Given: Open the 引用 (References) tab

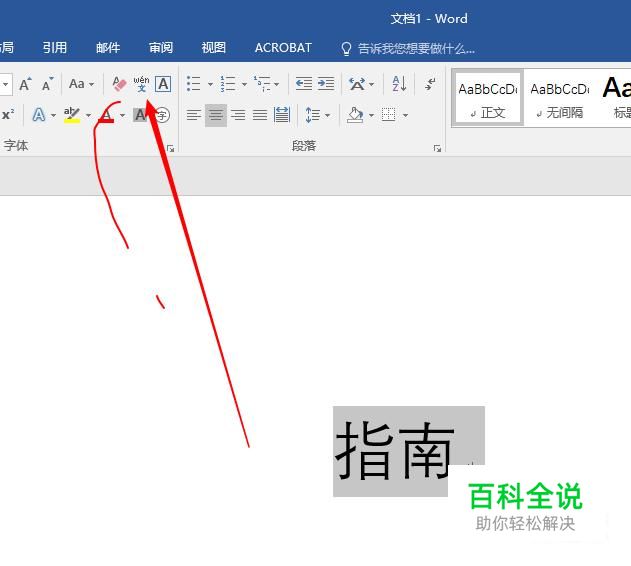Looking at the screenshot, I should click(55, 48).
